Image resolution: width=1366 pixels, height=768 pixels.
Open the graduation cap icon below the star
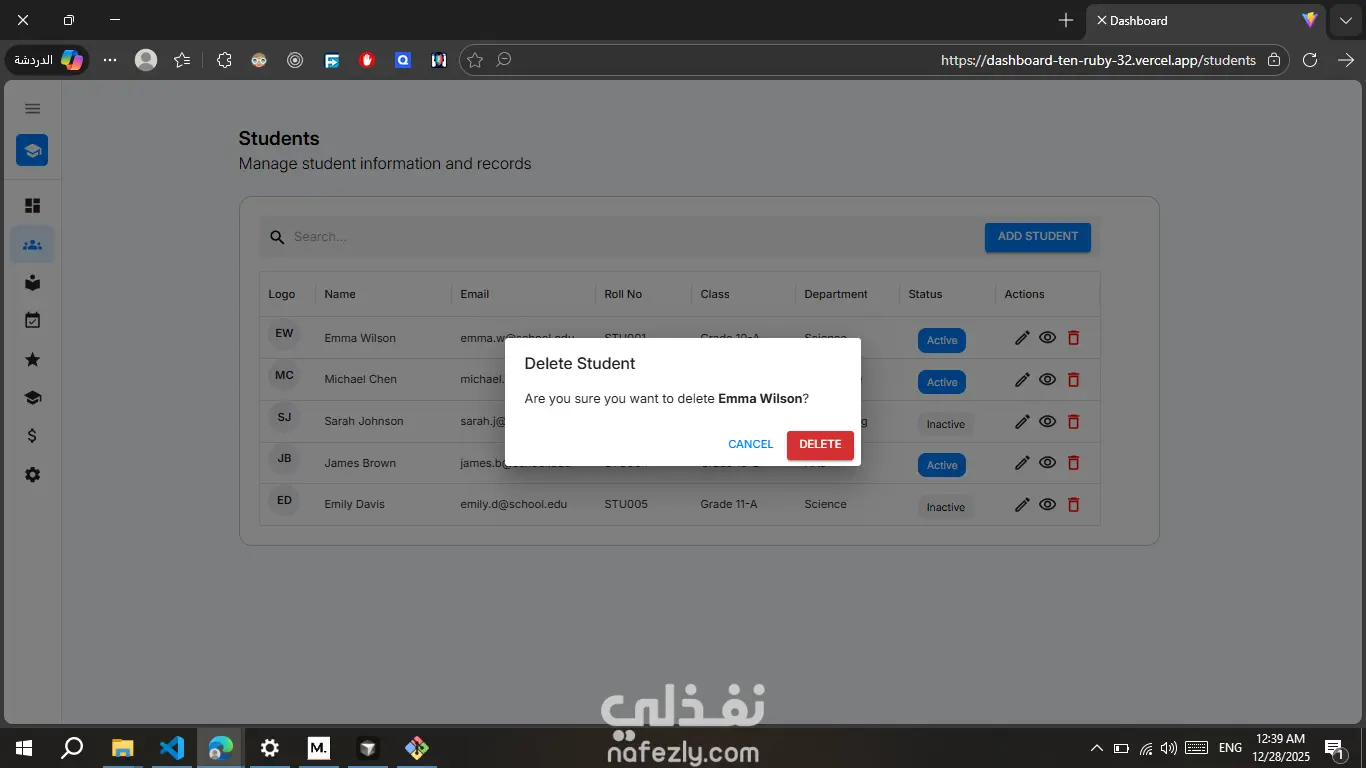pos(33,398)
